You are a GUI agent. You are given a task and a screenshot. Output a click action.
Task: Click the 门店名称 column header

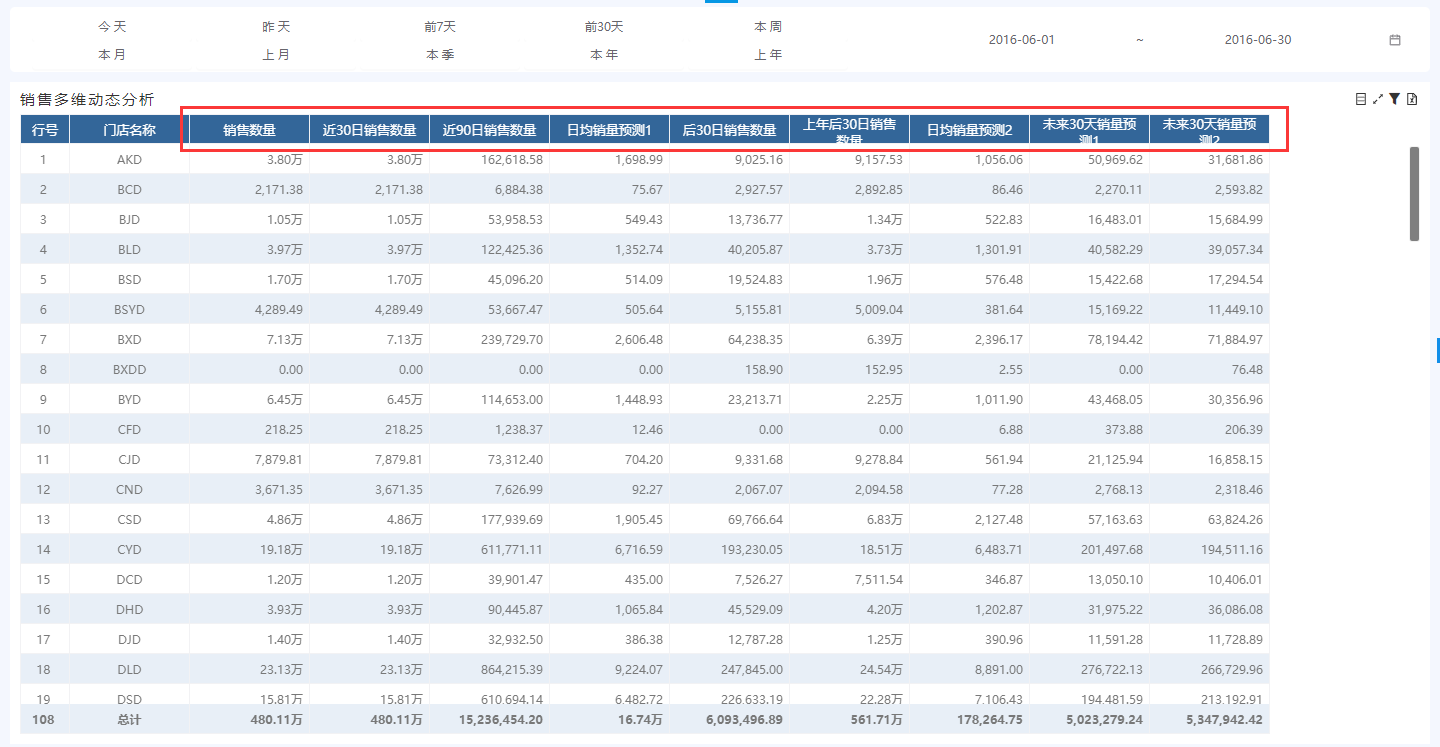(129, 130)
